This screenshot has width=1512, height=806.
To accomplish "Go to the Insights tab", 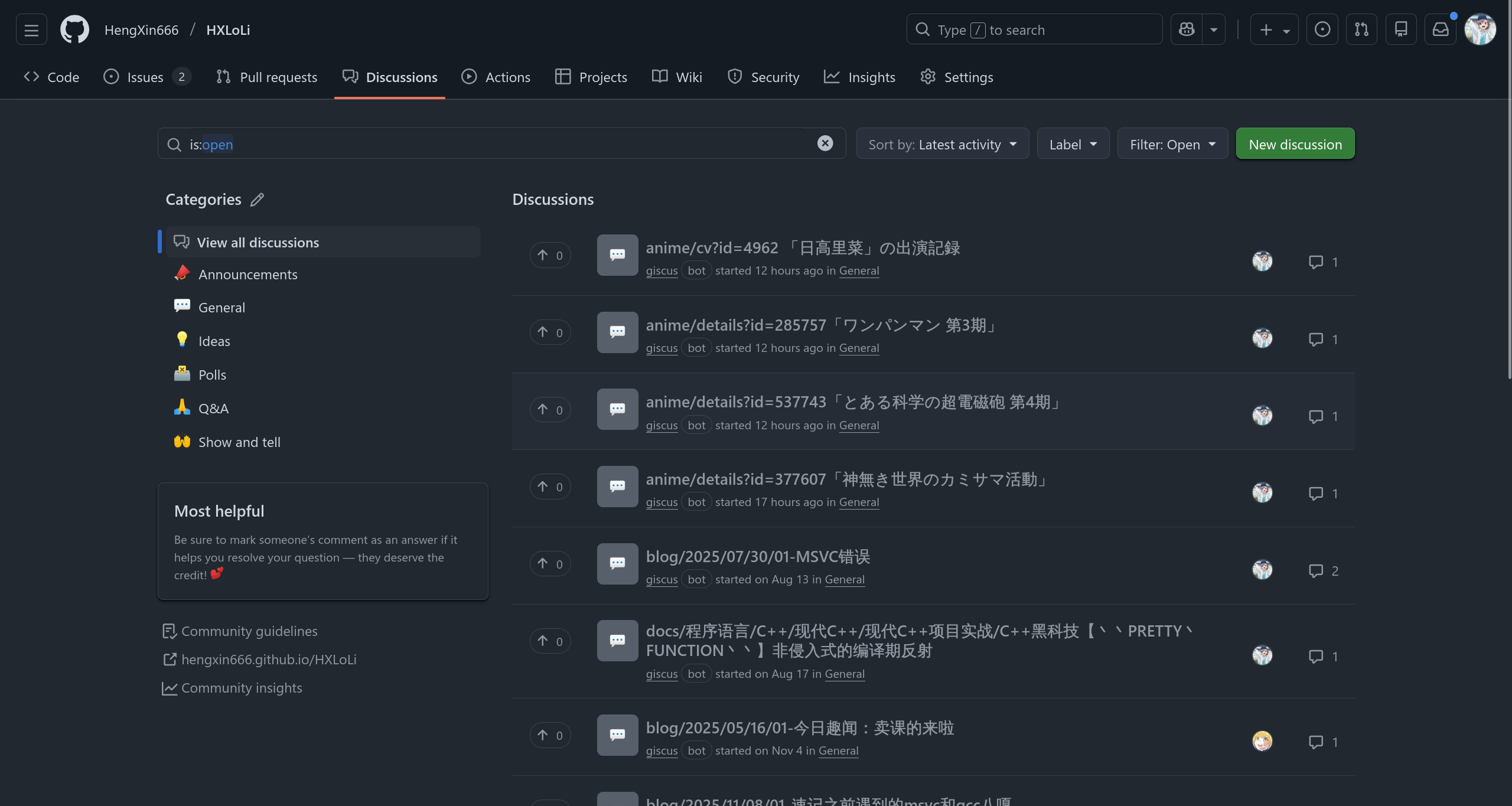I will tap(860, 77).
